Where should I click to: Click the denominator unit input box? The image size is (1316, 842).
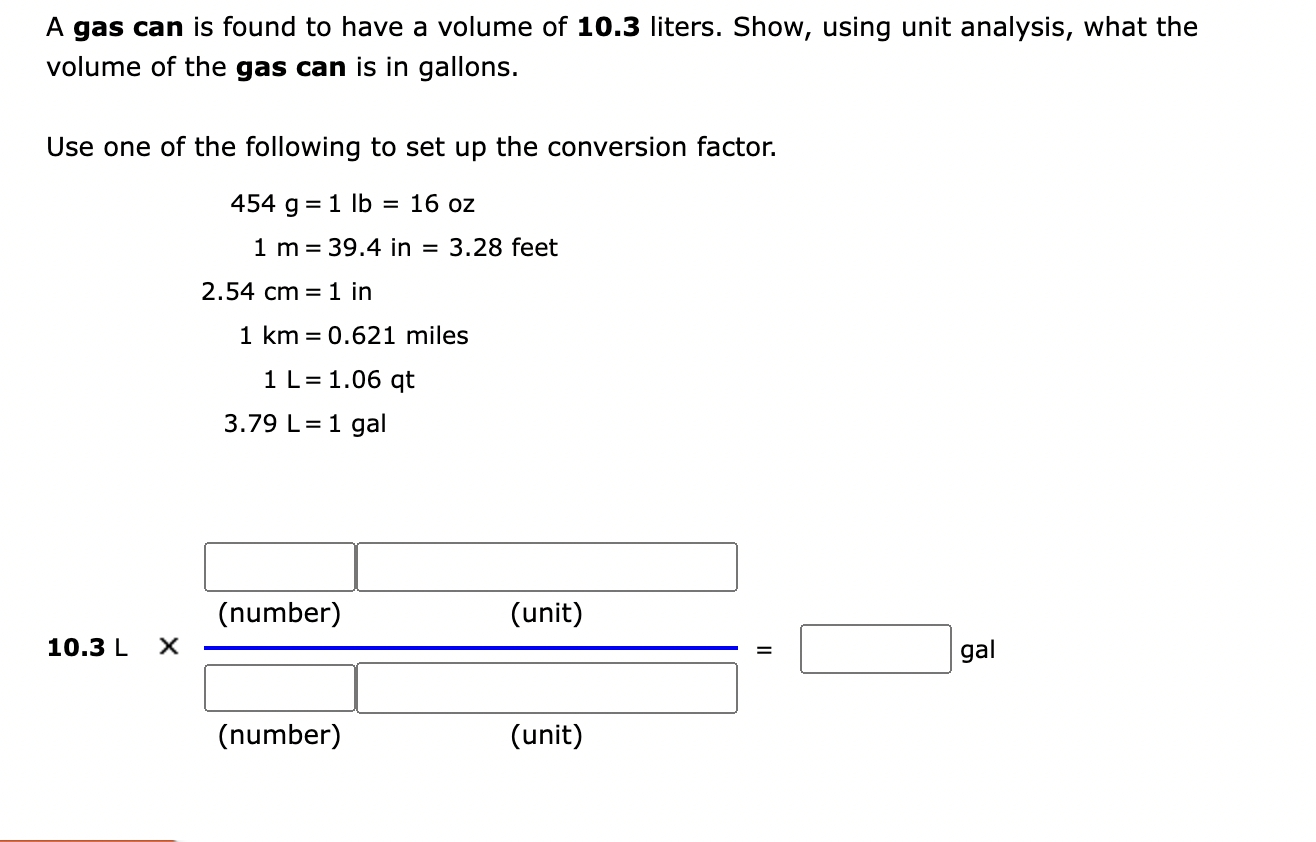(546, 688)
